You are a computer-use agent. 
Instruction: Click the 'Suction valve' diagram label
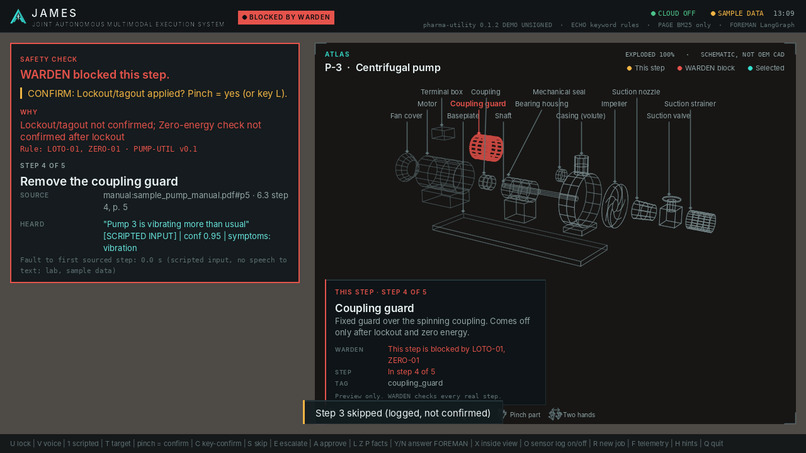pos(668,116)
